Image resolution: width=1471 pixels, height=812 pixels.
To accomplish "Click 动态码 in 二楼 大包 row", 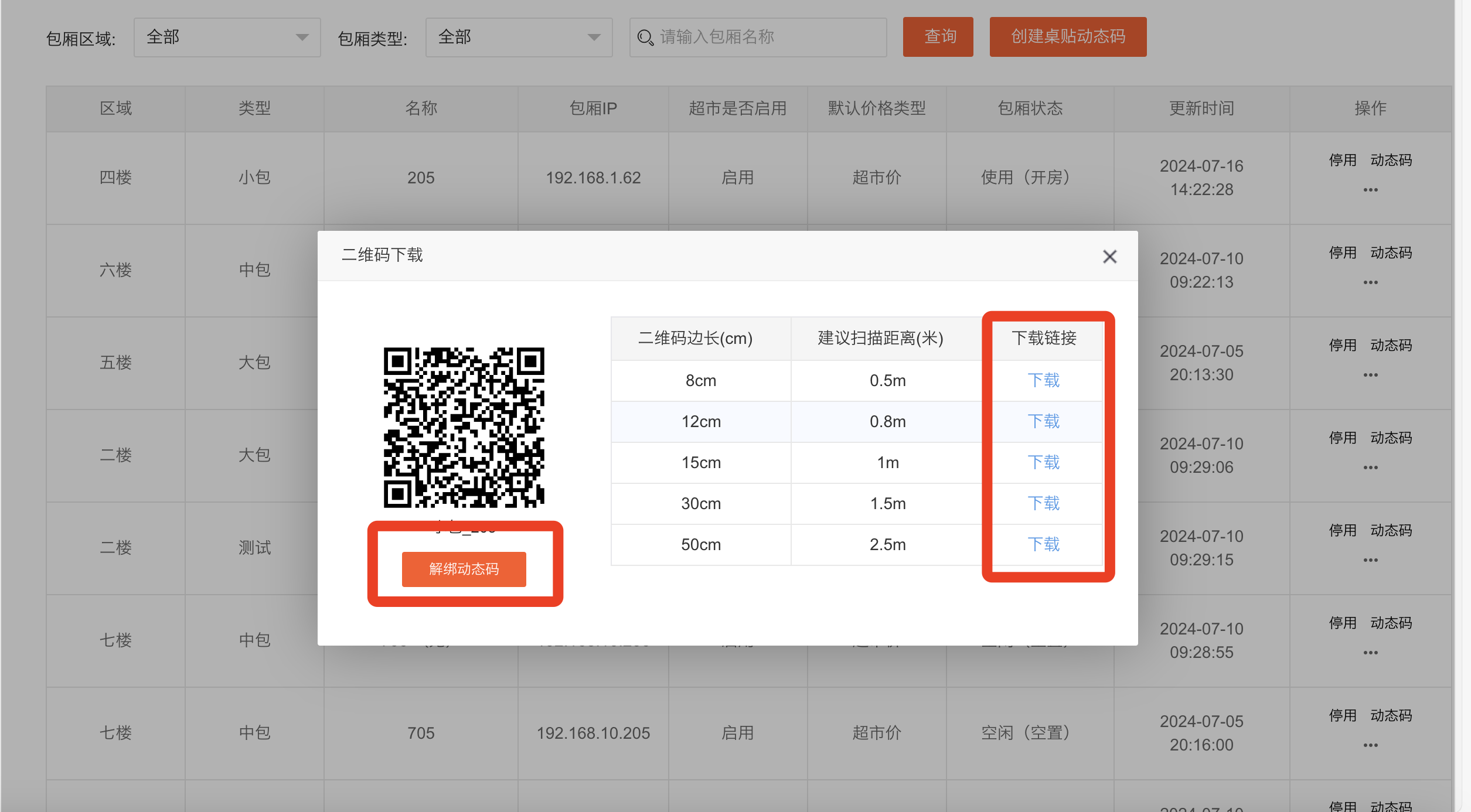I will (1391, 438).
